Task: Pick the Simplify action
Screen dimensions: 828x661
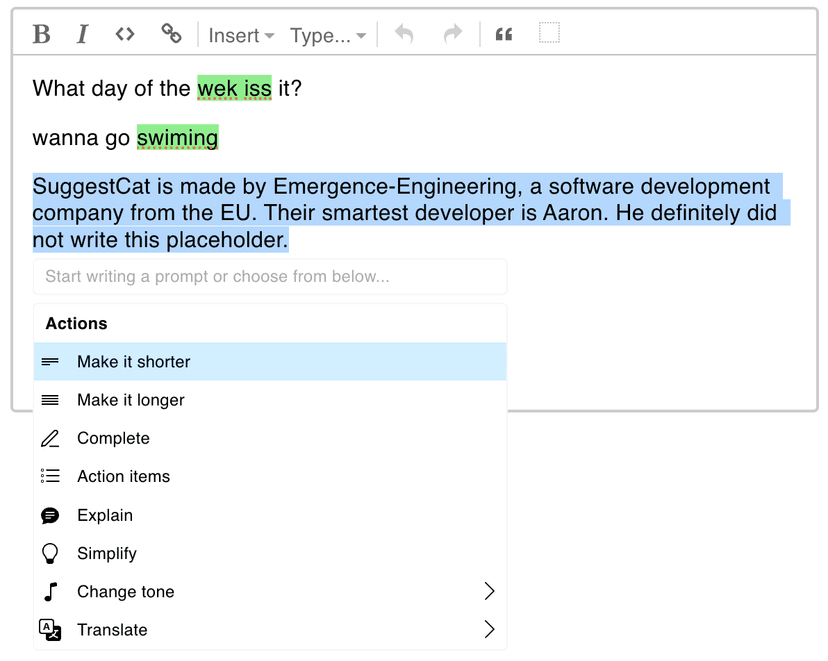Action: 270,553
